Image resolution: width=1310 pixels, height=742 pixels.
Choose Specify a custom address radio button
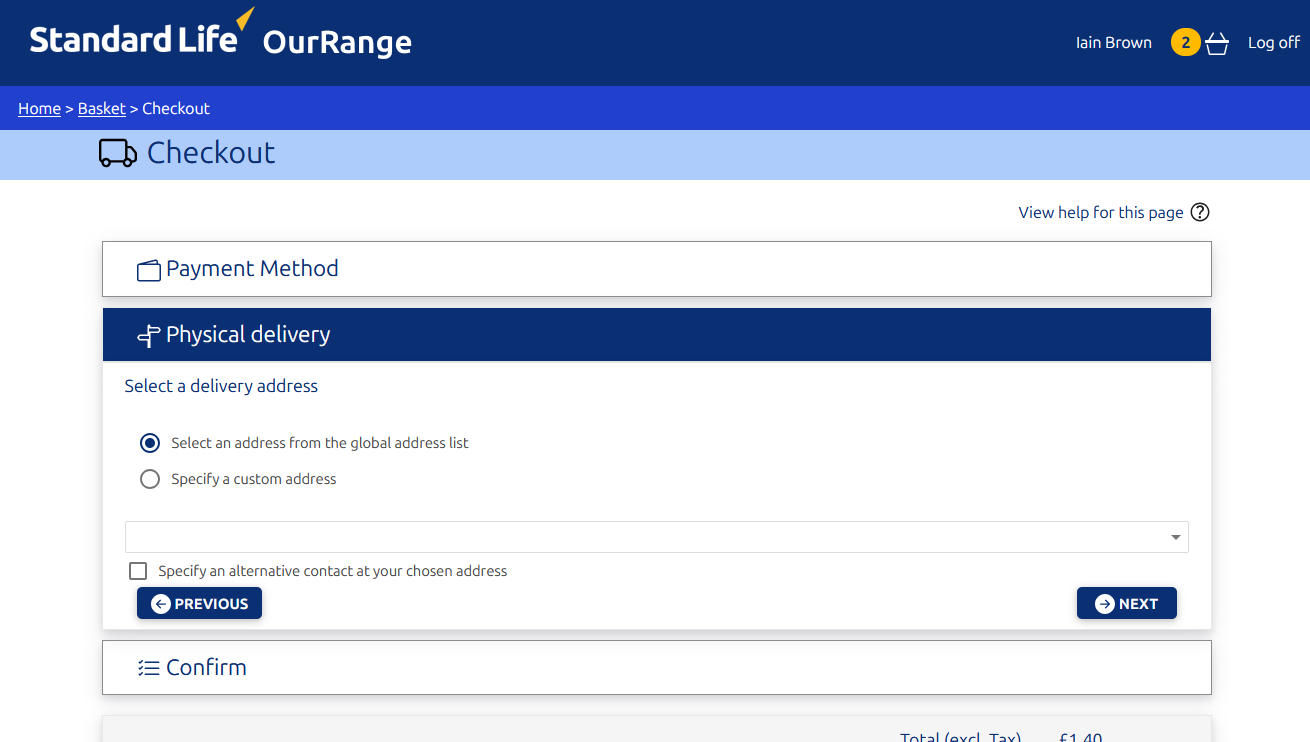click(150, 479)
